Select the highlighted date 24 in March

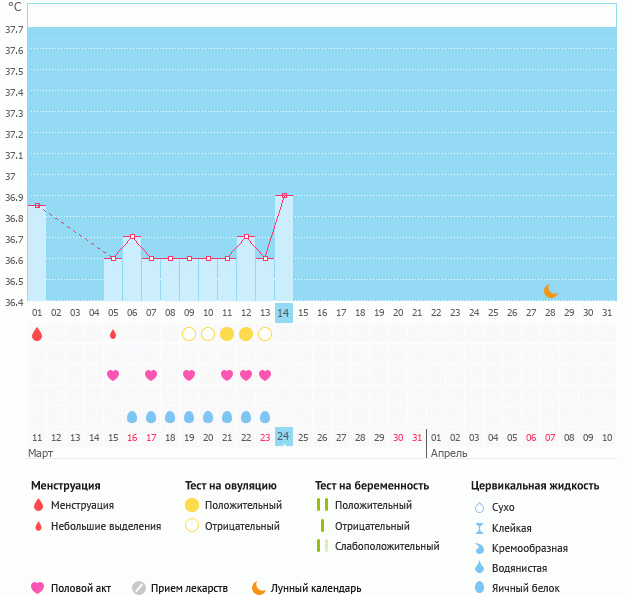[x=284, y=437]
